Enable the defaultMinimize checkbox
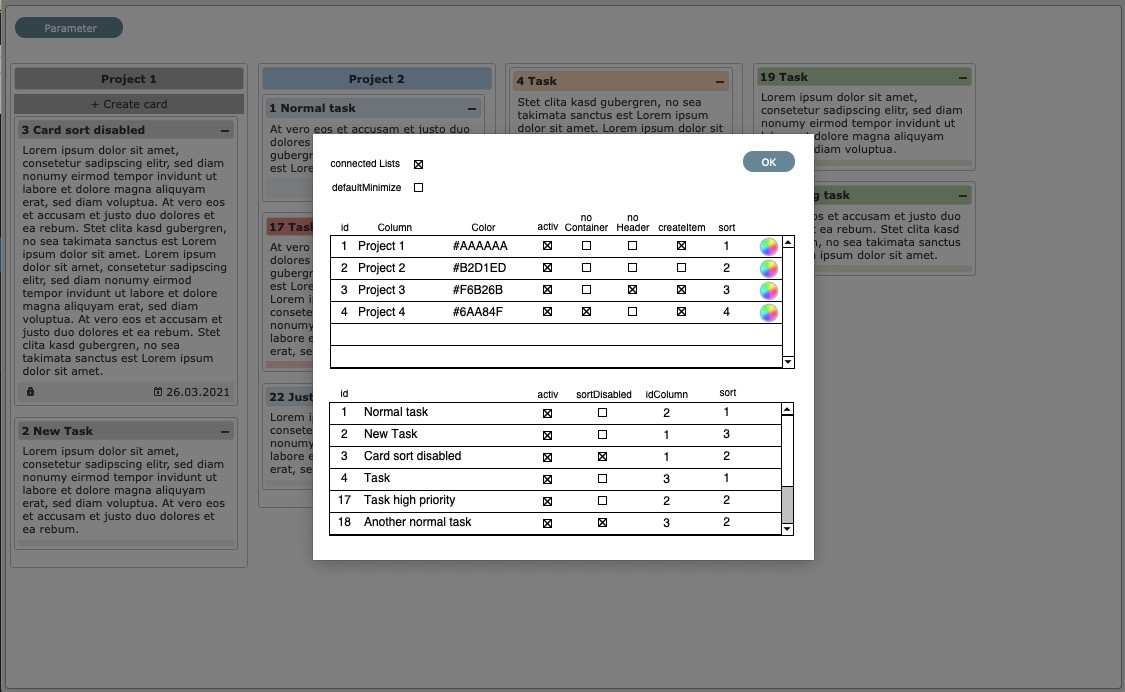1125x692 pixels. 419,188
